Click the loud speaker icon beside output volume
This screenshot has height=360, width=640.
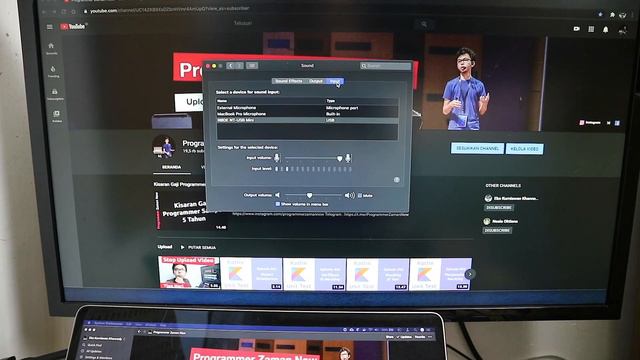pos(349,196)
